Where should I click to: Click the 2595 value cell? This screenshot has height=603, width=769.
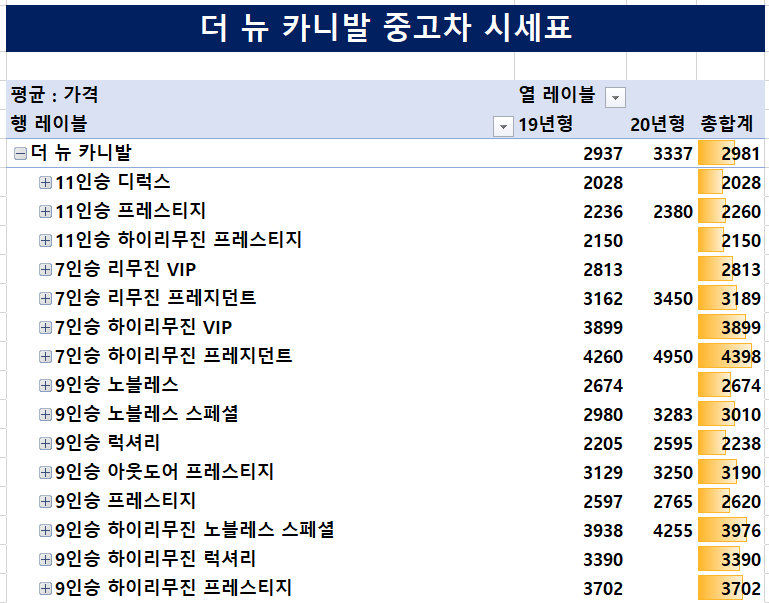point(672,444)
